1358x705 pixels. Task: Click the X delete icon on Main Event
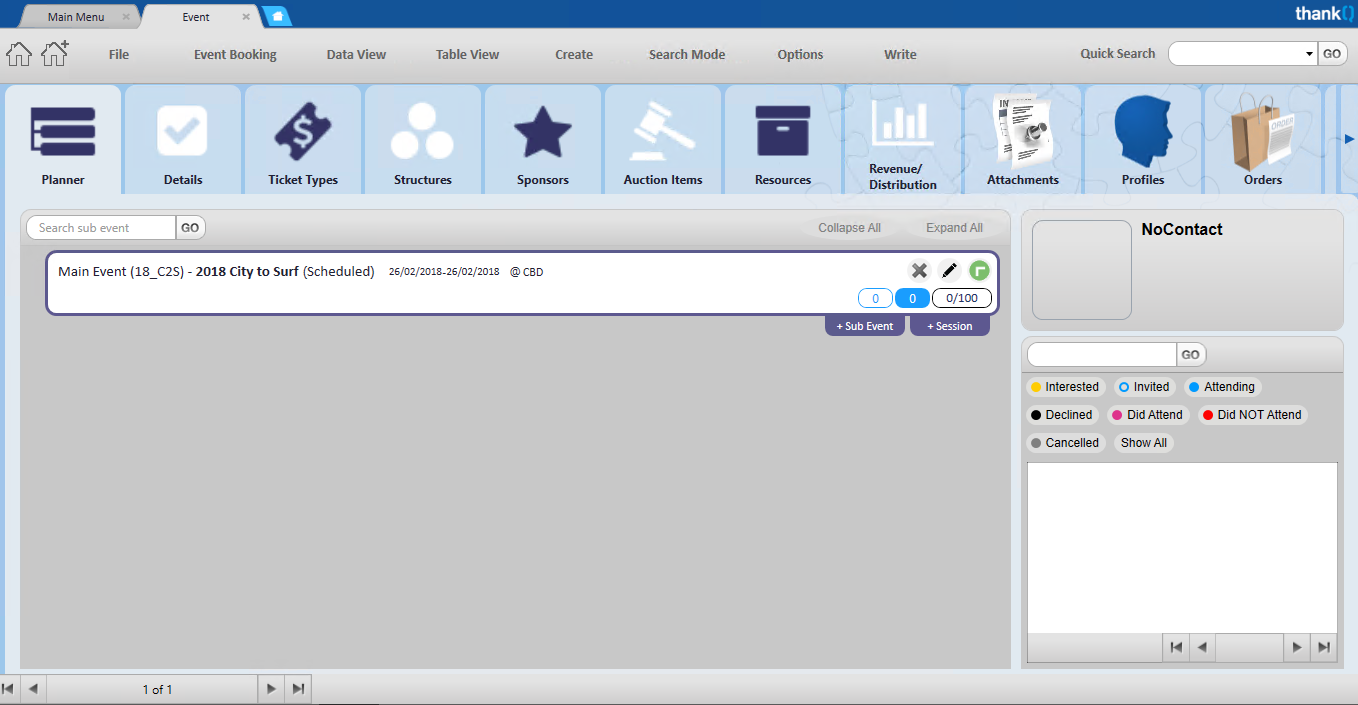point(919,270)
